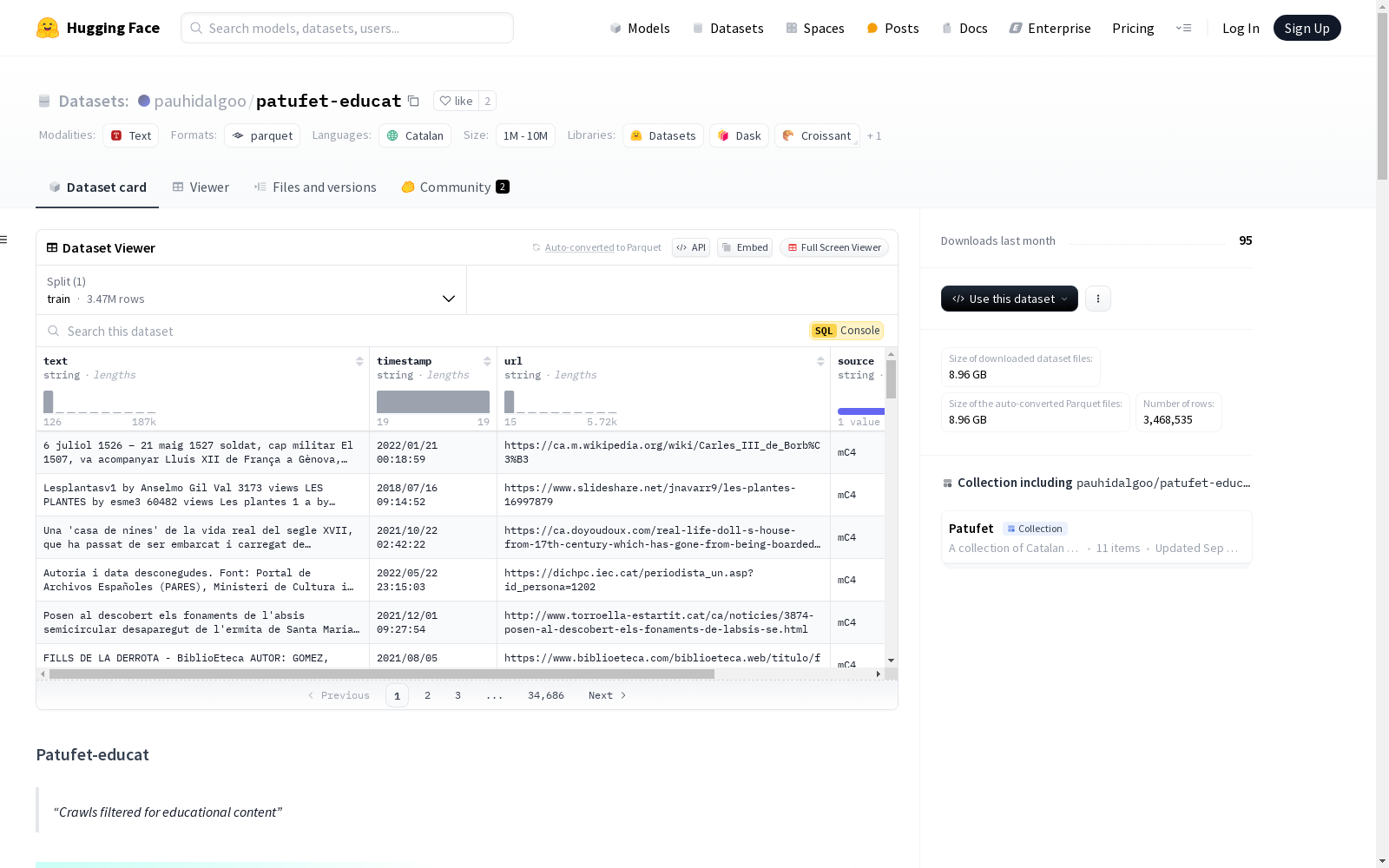Sort the text column
Viewport: 1389px width, 868px height.
359,361
